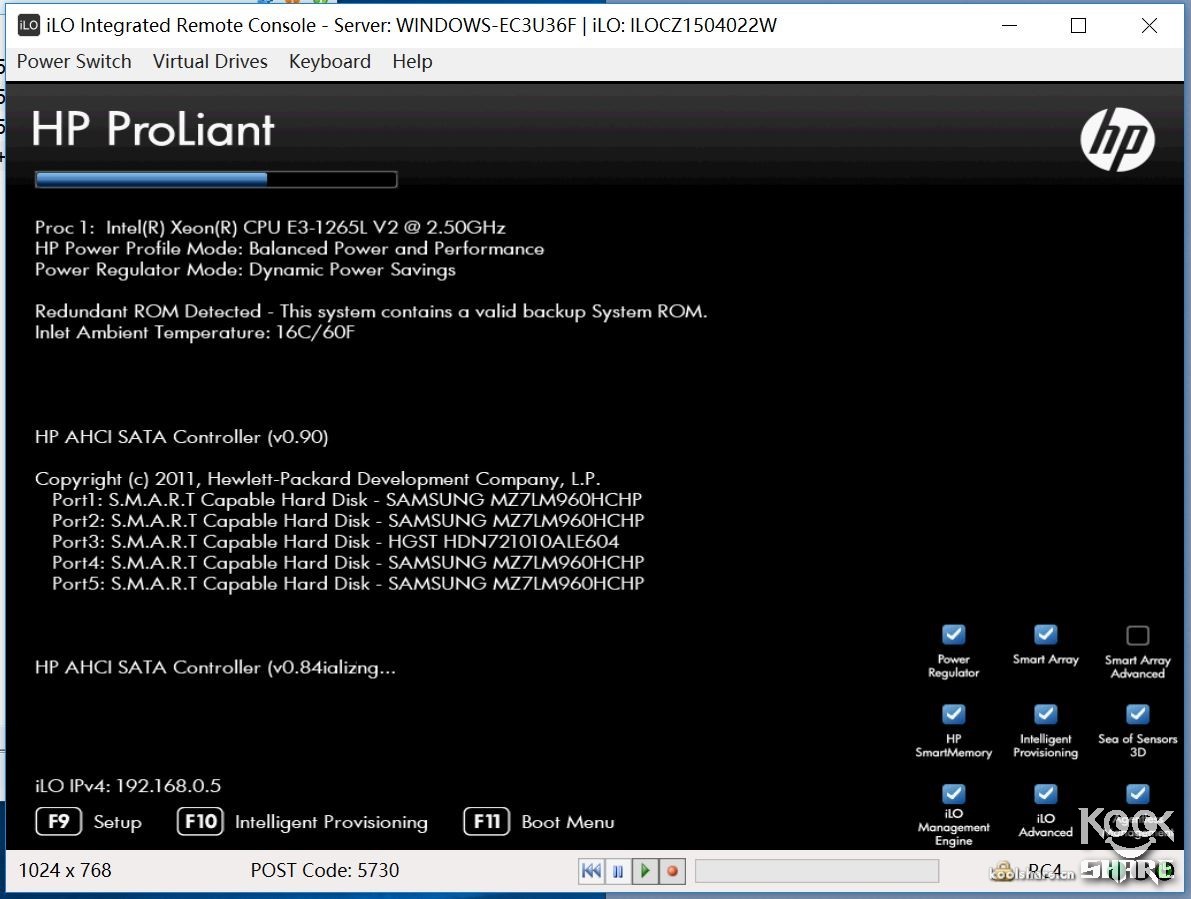Open the Keyboard menu

click(330, 62)
